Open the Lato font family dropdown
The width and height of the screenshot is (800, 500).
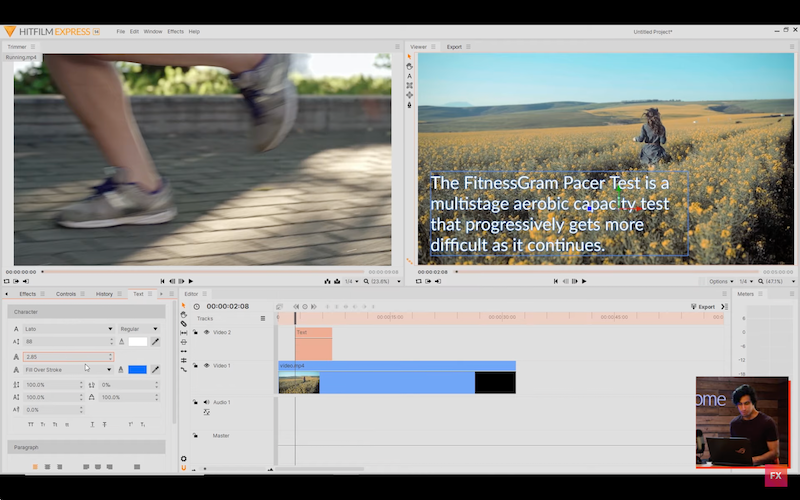(68, 329)
